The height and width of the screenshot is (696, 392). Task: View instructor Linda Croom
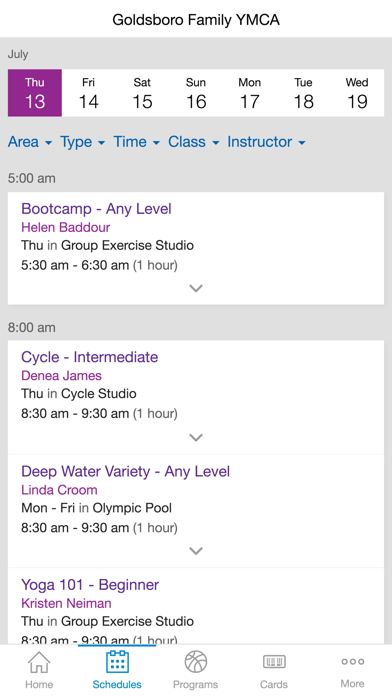(59, 490)
